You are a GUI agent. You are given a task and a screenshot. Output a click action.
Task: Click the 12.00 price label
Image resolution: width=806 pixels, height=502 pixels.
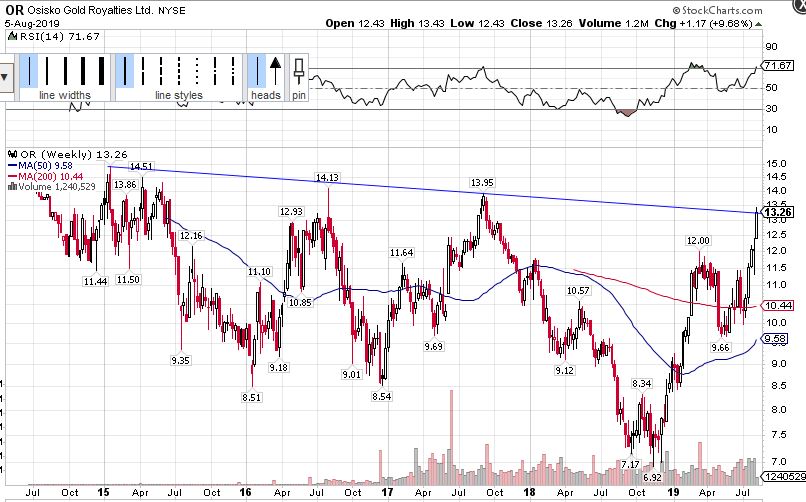click(x=698, y=241)
